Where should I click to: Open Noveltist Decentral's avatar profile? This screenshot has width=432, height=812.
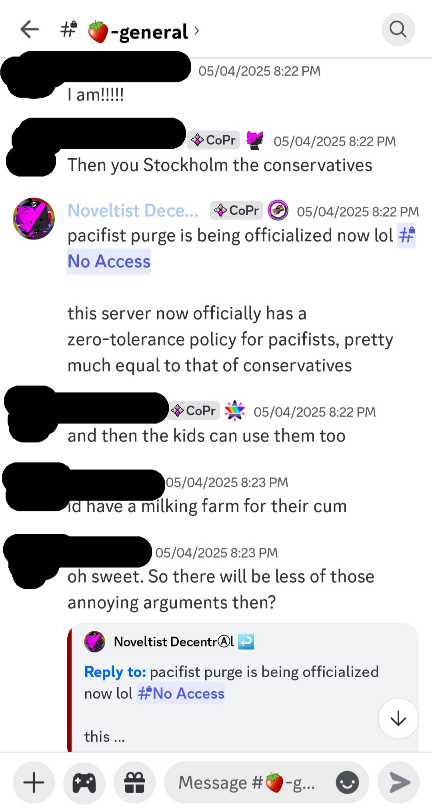[34, 218]
